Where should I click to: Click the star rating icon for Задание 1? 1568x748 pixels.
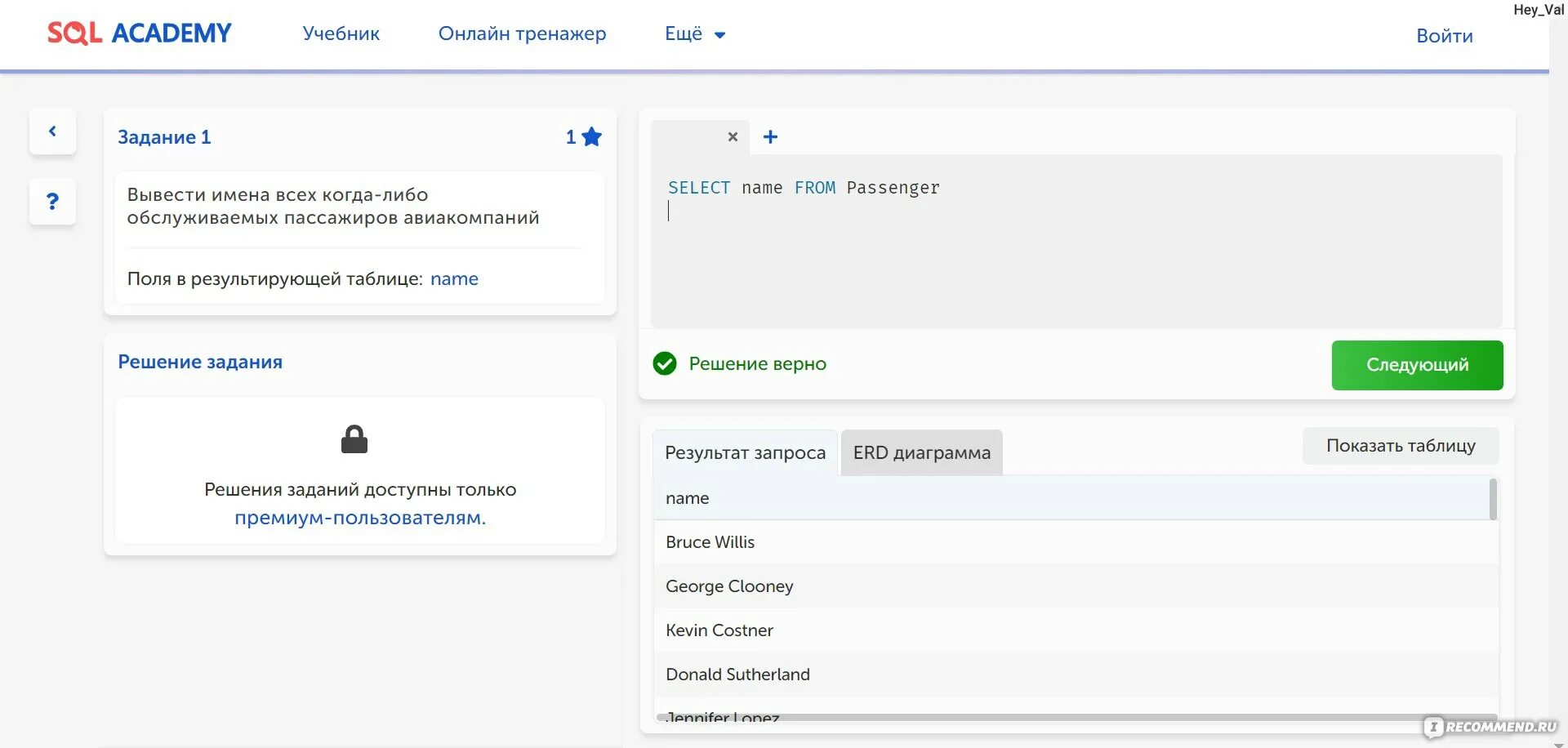coord(592,137)
